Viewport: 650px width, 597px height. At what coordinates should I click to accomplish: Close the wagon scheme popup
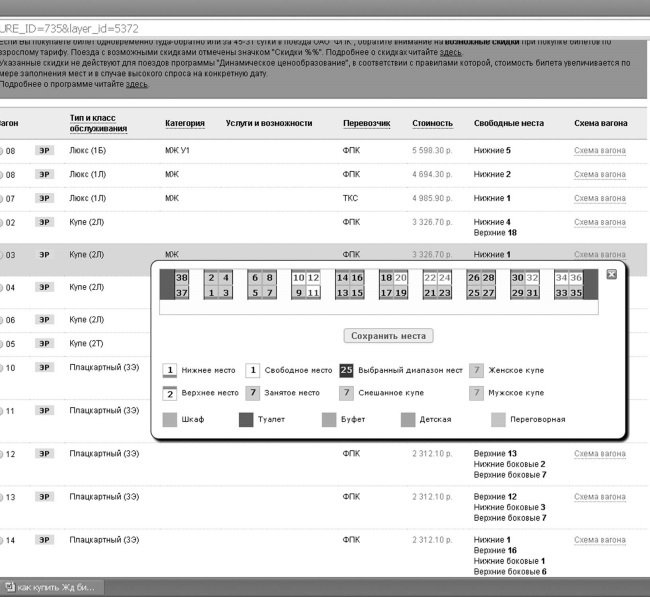point(611,274)
